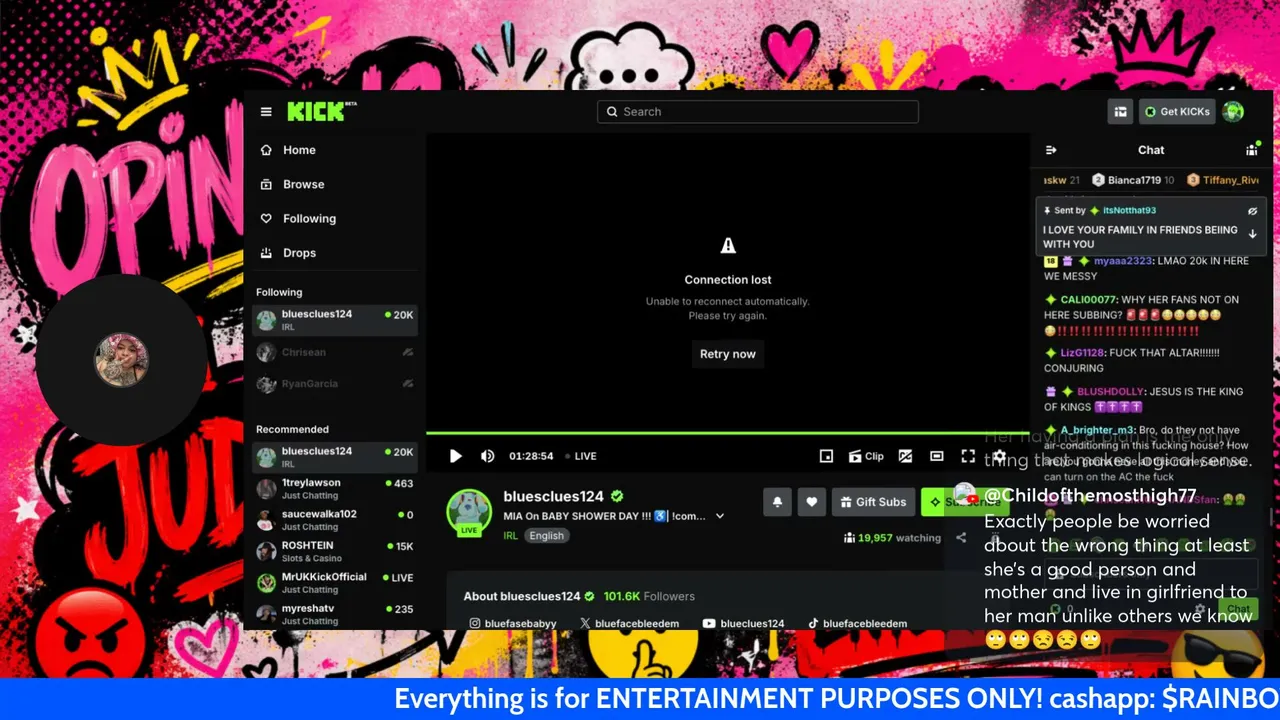
Task: Click the Gift Subs button
Action: click(x=872, y=502)
